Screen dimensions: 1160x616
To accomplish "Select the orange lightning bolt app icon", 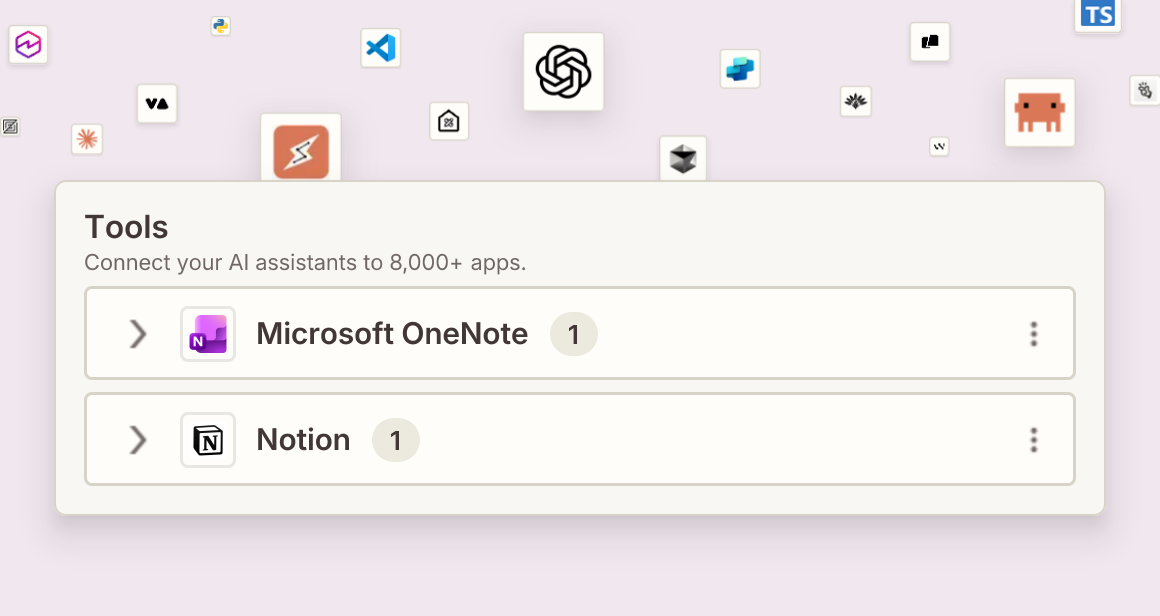I will point(301,152).
